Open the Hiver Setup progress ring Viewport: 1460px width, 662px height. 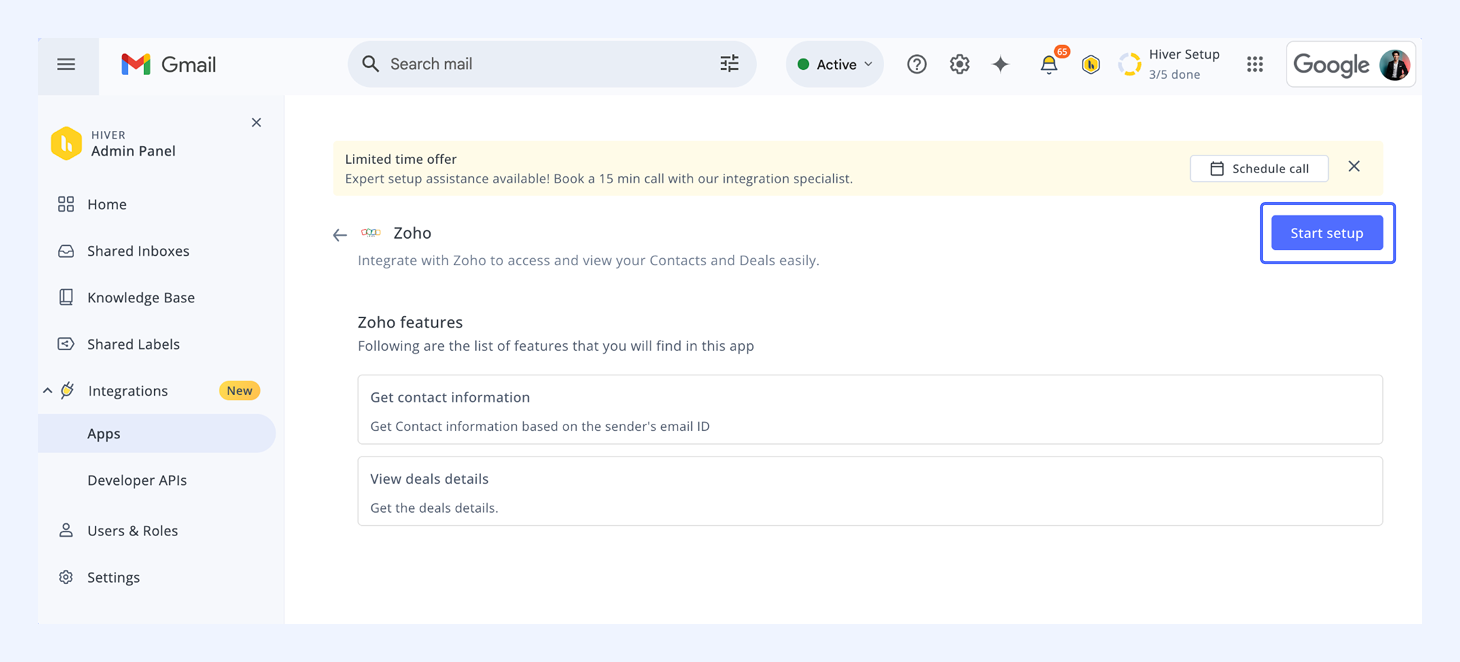coord(1130,64)
